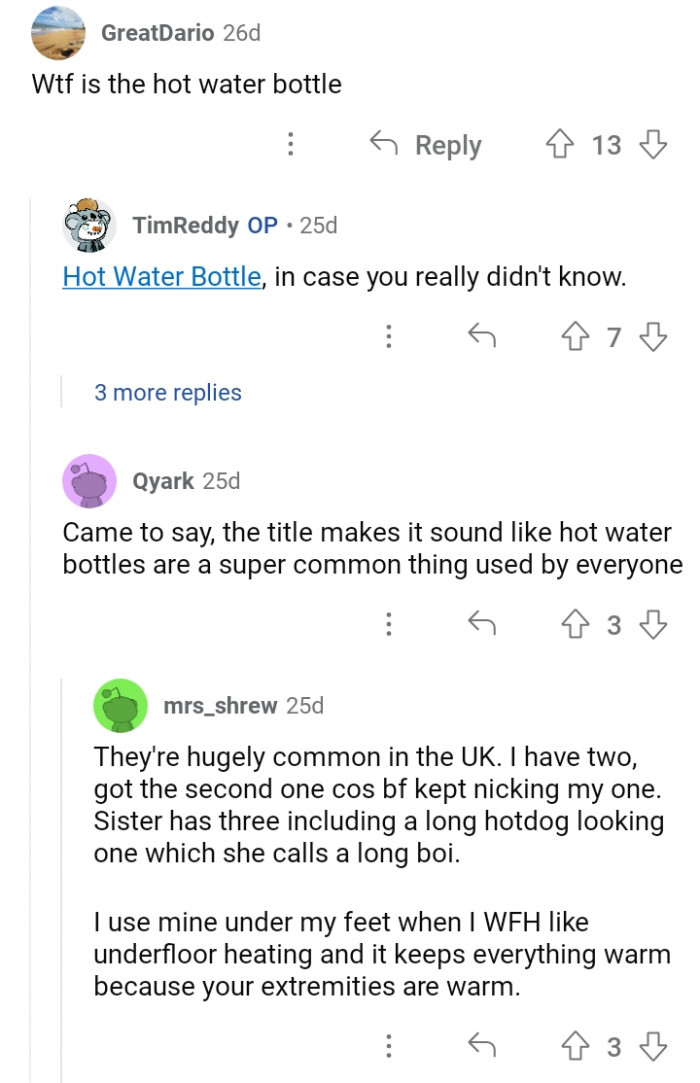700x1083 pixels.
Task: Open the Hot Water Bottle link
Action: (161, 277)
